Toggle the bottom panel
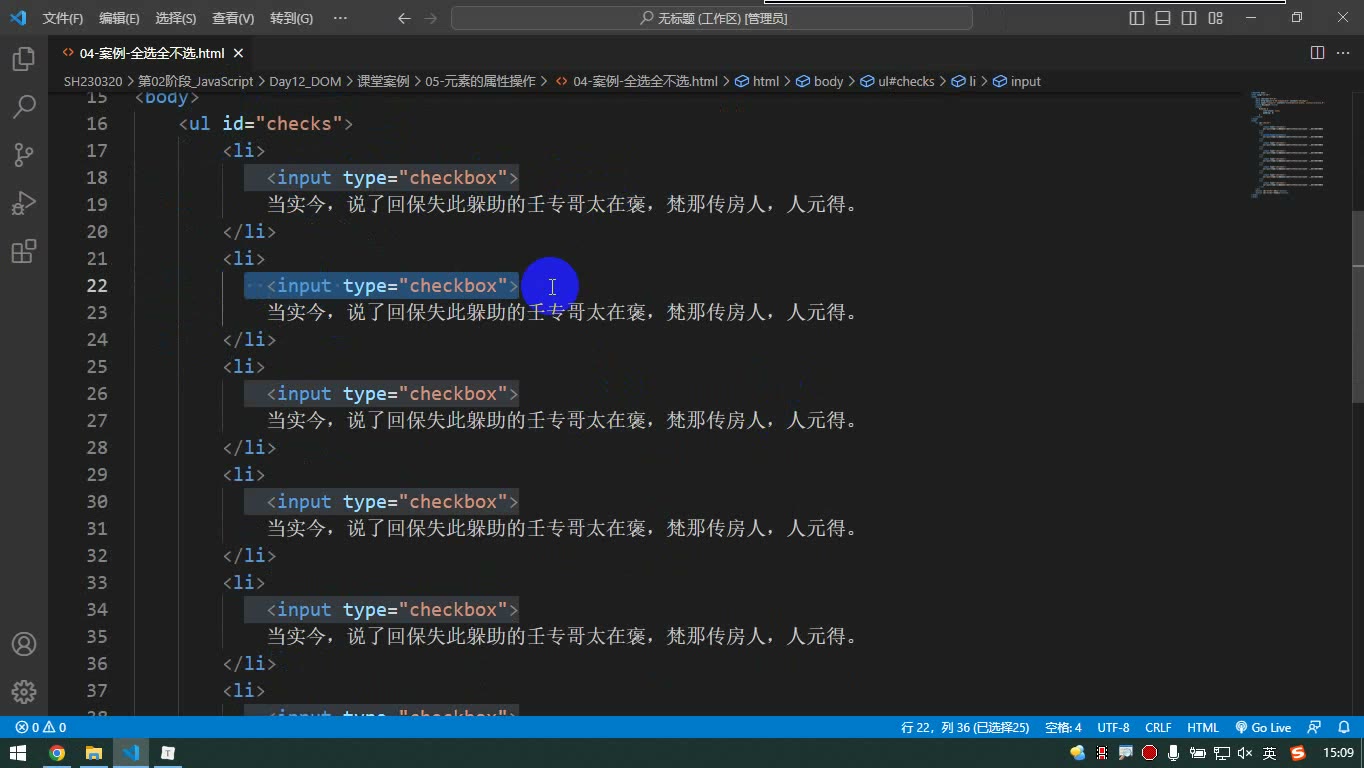 pyautogui.click(x=1163, y=18)
